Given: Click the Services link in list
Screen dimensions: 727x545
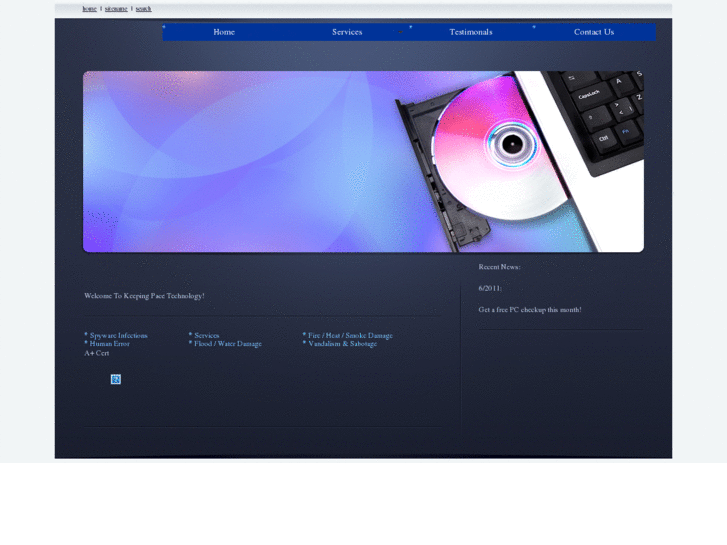Looking at the screenshot, I should pyautogui.click(x=207, y=335).
